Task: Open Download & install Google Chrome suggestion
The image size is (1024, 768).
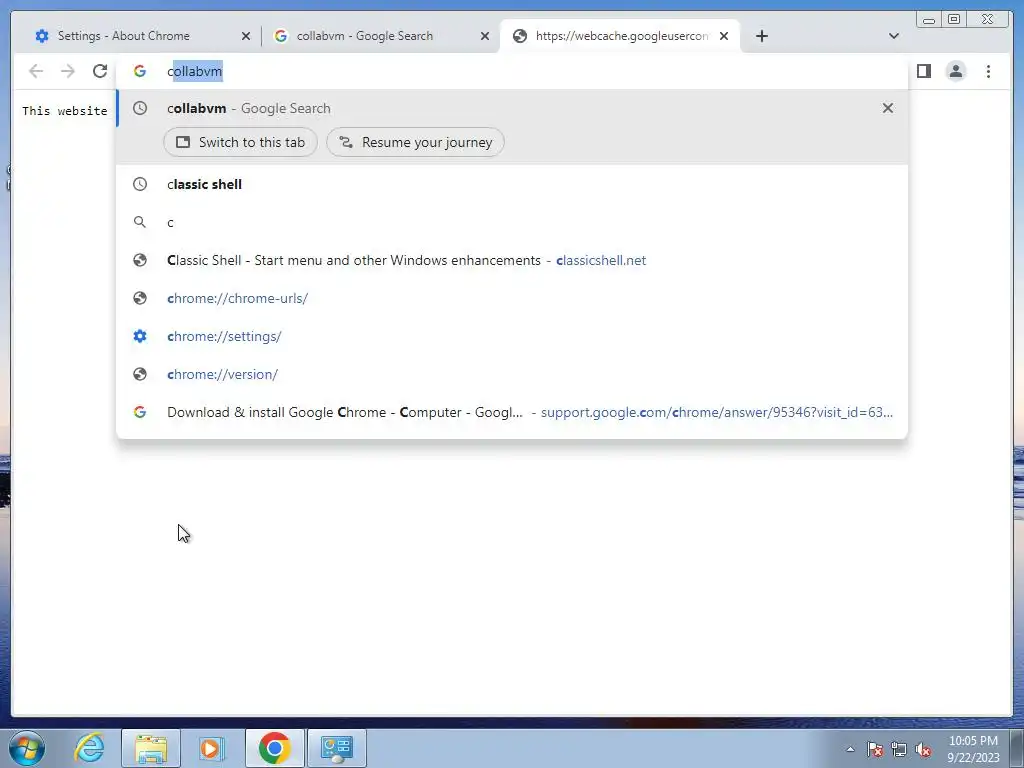Action: point(512,412)
